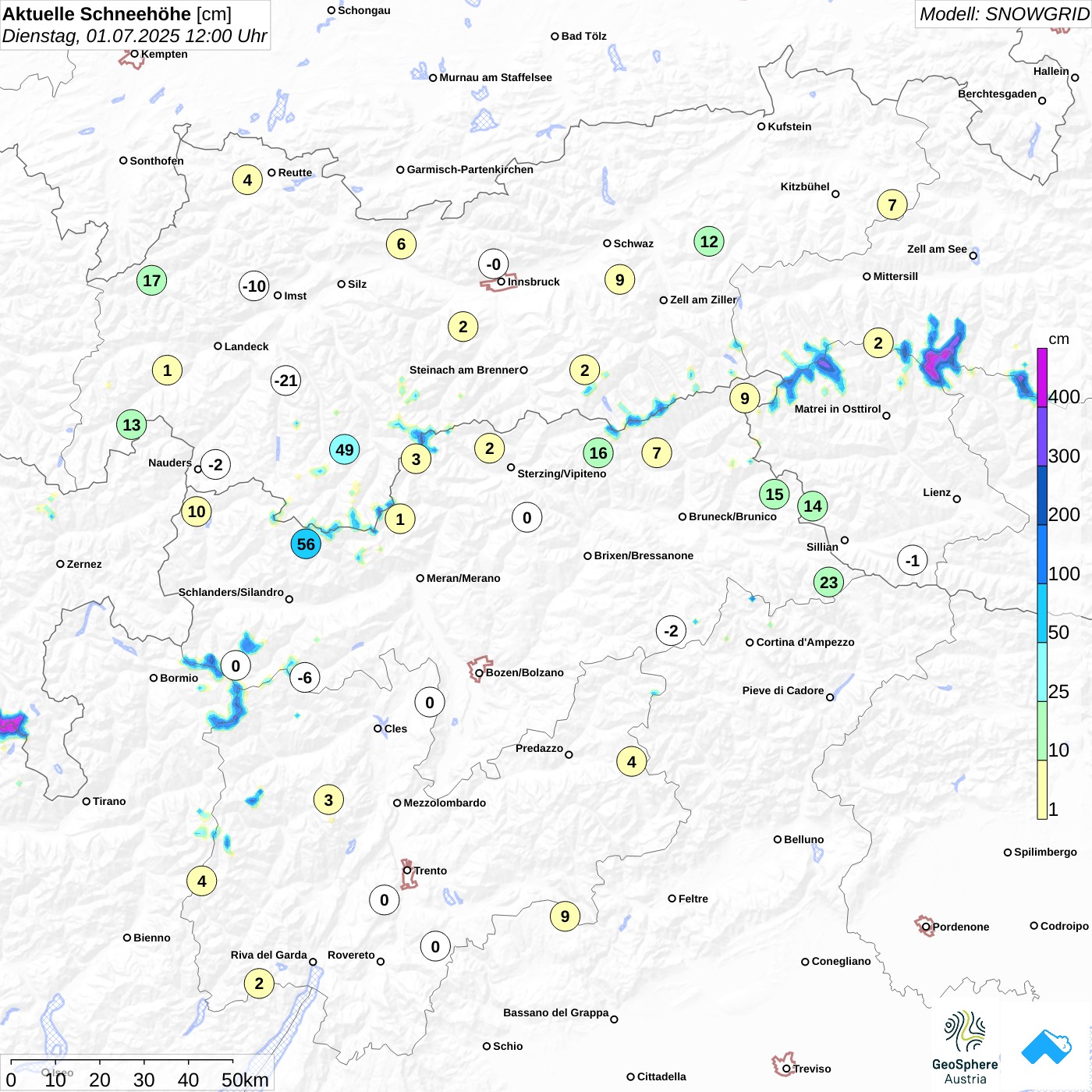Click the blue house-shaped logo
Screen dimensions: 1092x1092
click(x=1046, y=1047)
